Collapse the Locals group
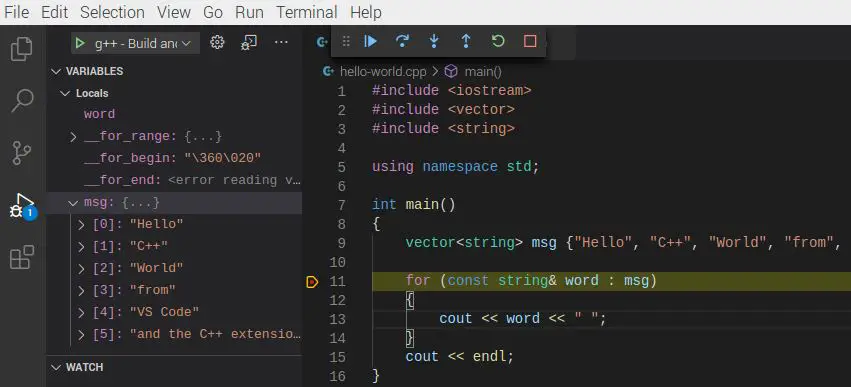 [x=66, y=93]
